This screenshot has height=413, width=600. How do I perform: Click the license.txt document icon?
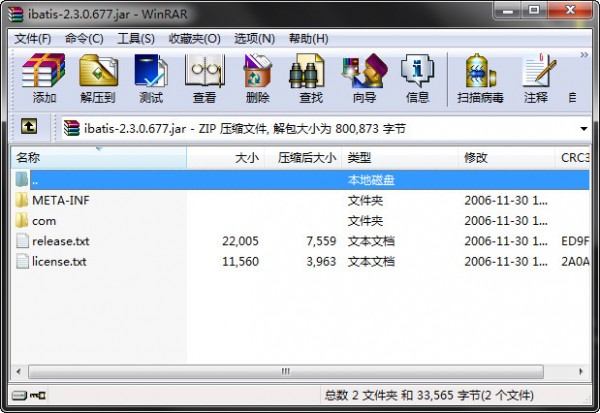point(22,261)
